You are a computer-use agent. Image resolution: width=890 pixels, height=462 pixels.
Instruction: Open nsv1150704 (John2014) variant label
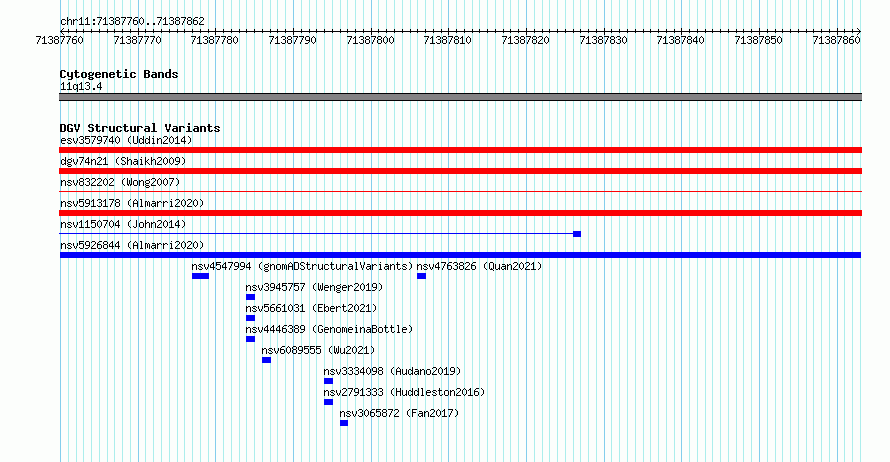click(123, 224)
